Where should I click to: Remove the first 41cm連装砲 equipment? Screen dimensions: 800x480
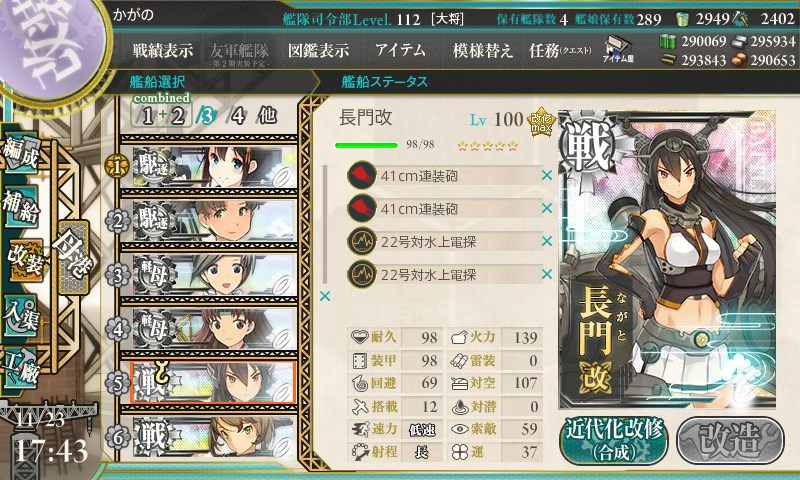[547, 175]
